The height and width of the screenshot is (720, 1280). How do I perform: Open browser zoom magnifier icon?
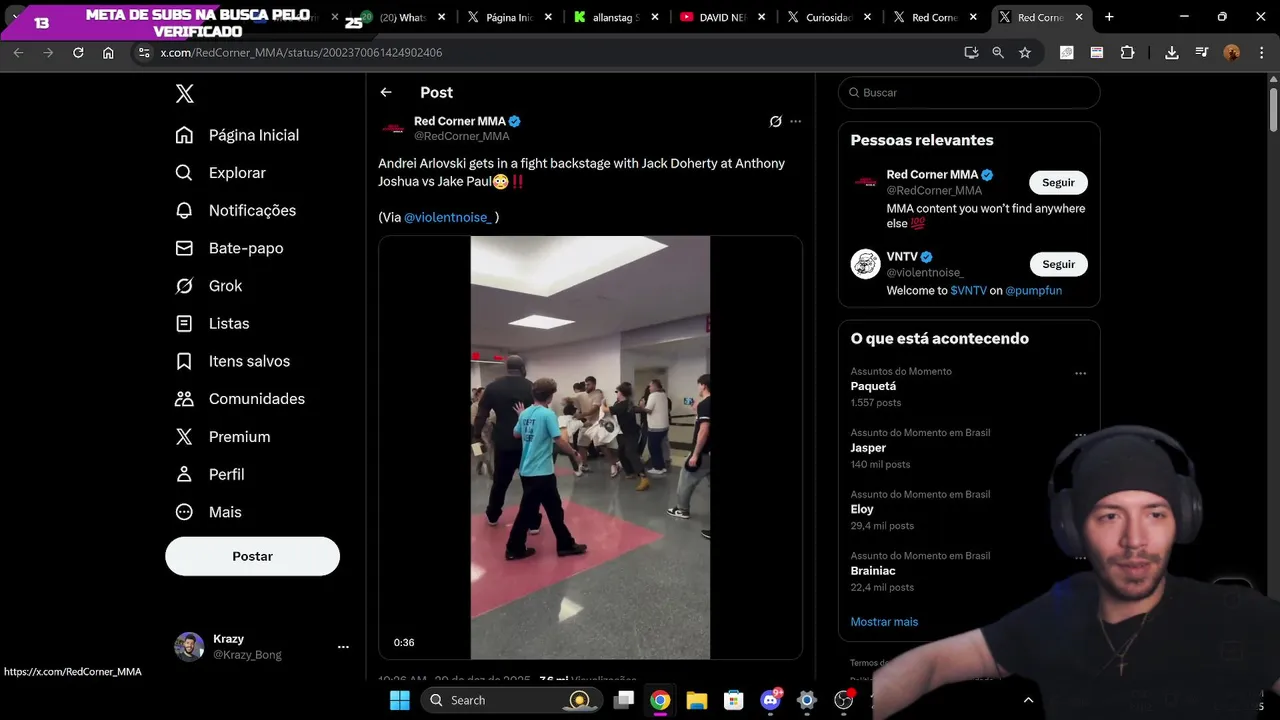pos(998,52)
